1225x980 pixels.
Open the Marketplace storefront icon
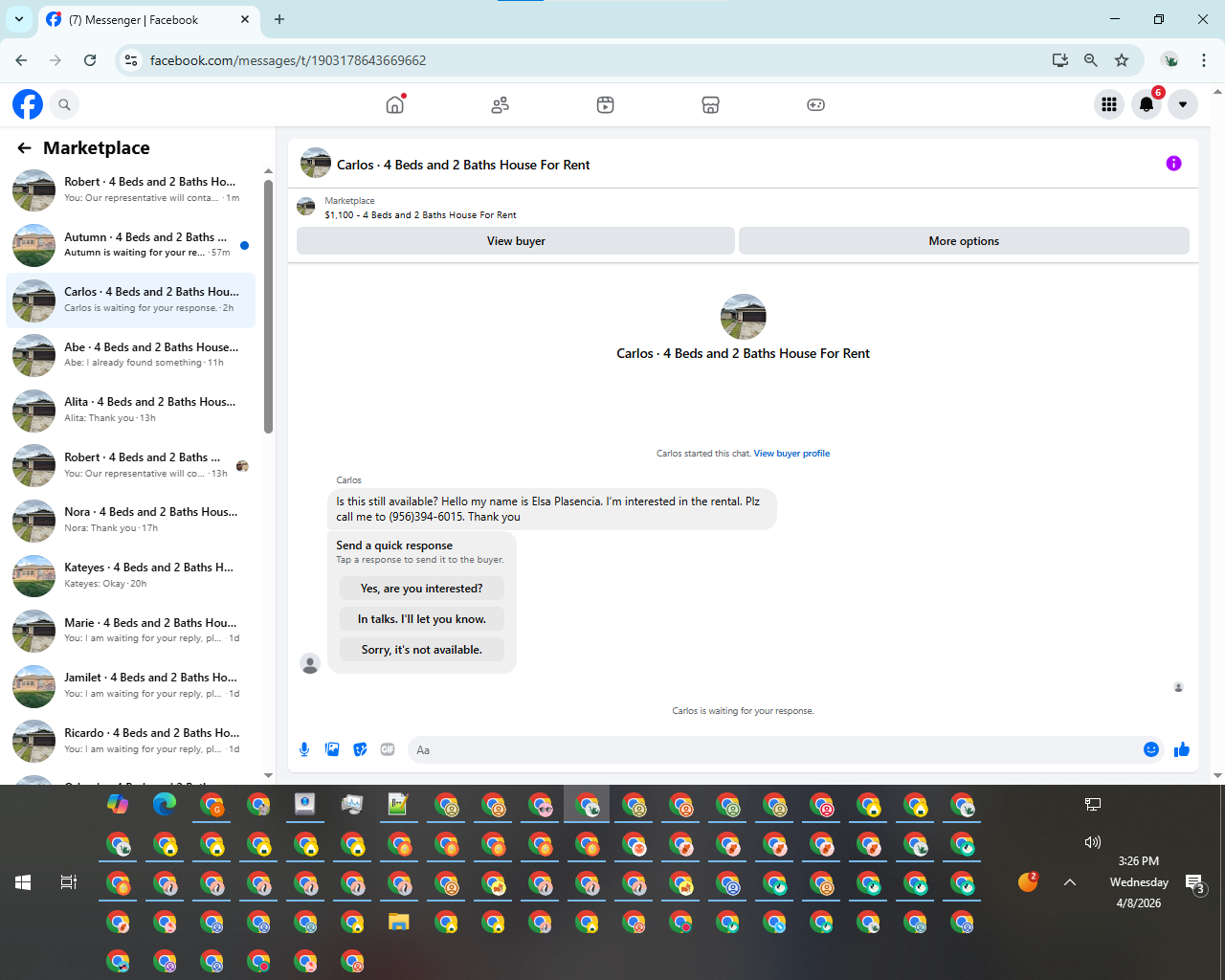pos(710,104)
